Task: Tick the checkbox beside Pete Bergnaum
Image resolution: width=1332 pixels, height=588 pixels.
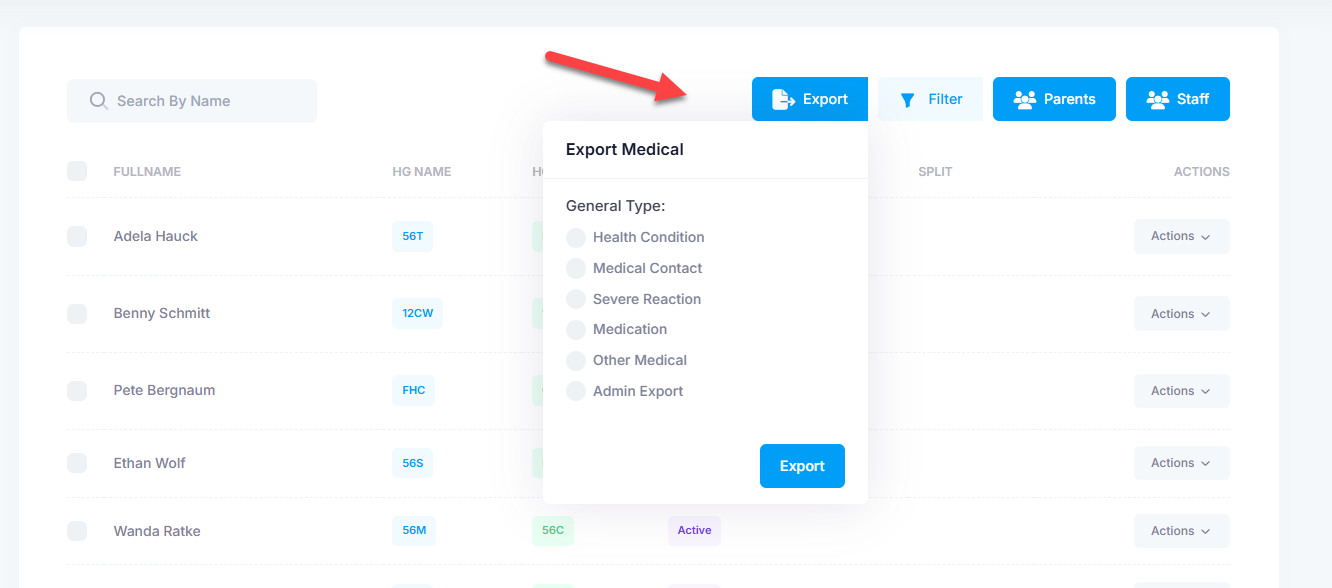Action: (77, 390)
